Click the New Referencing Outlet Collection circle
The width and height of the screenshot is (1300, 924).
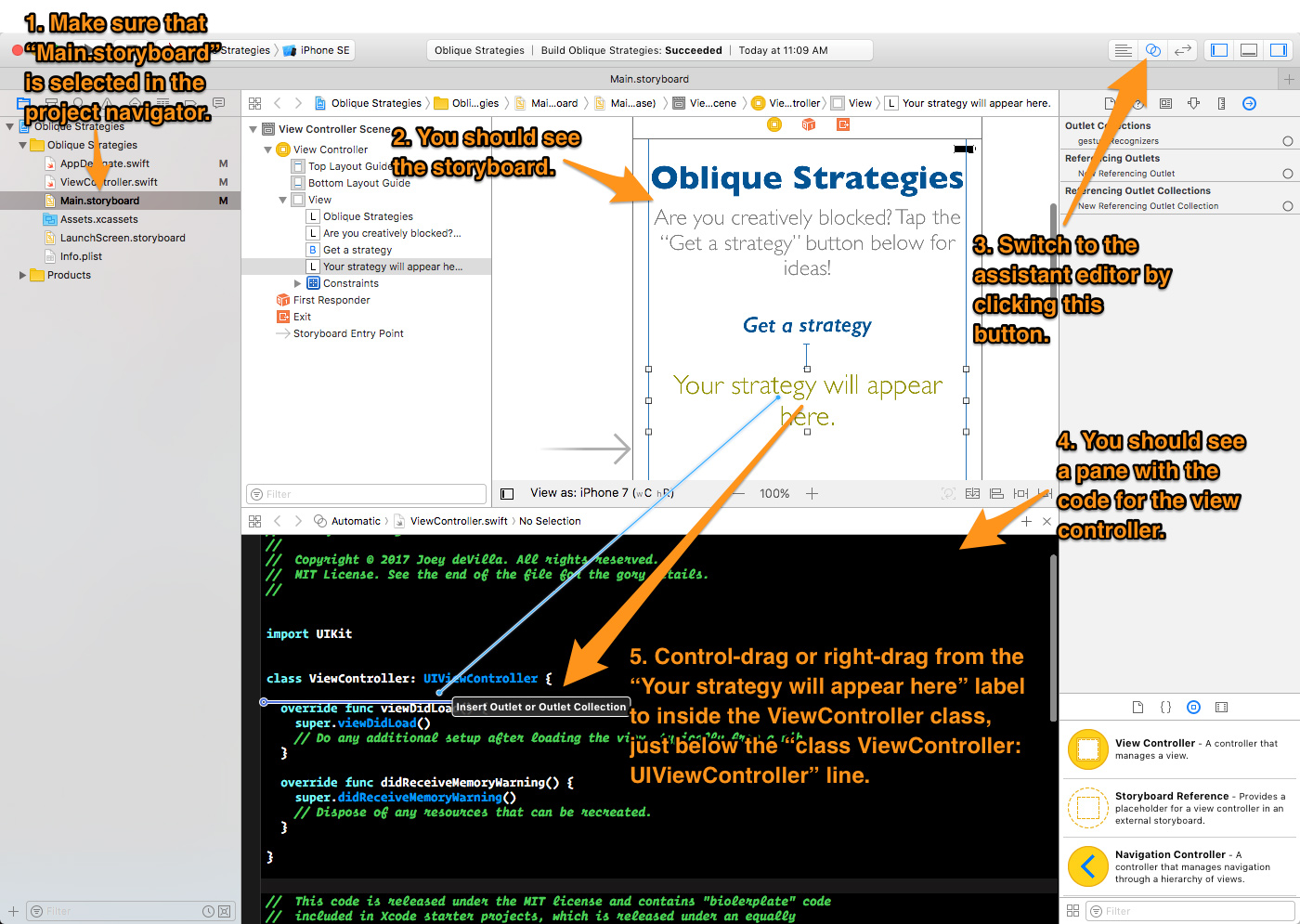pos(1287,206)
